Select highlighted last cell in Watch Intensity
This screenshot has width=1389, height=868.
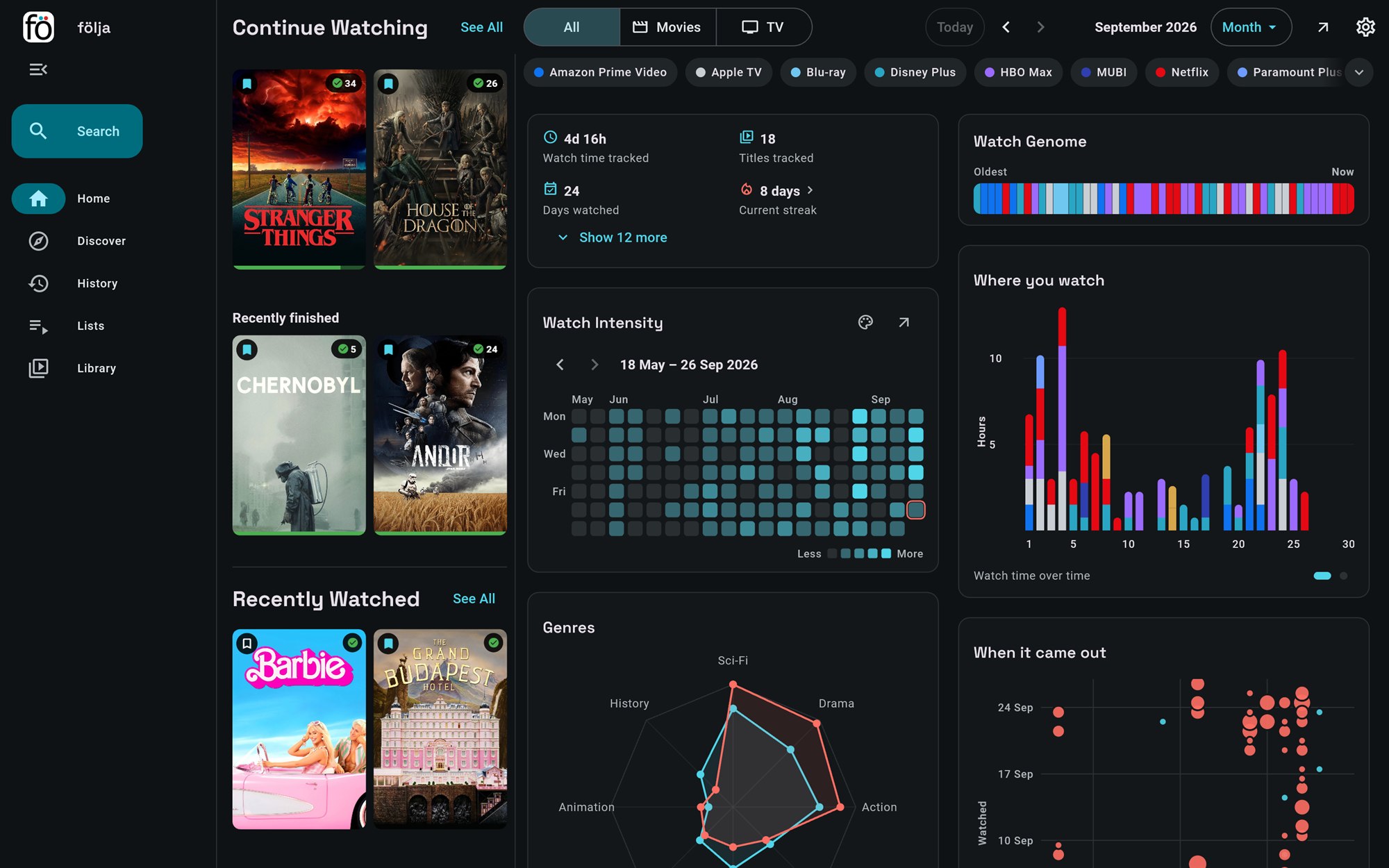click(916, 510)
